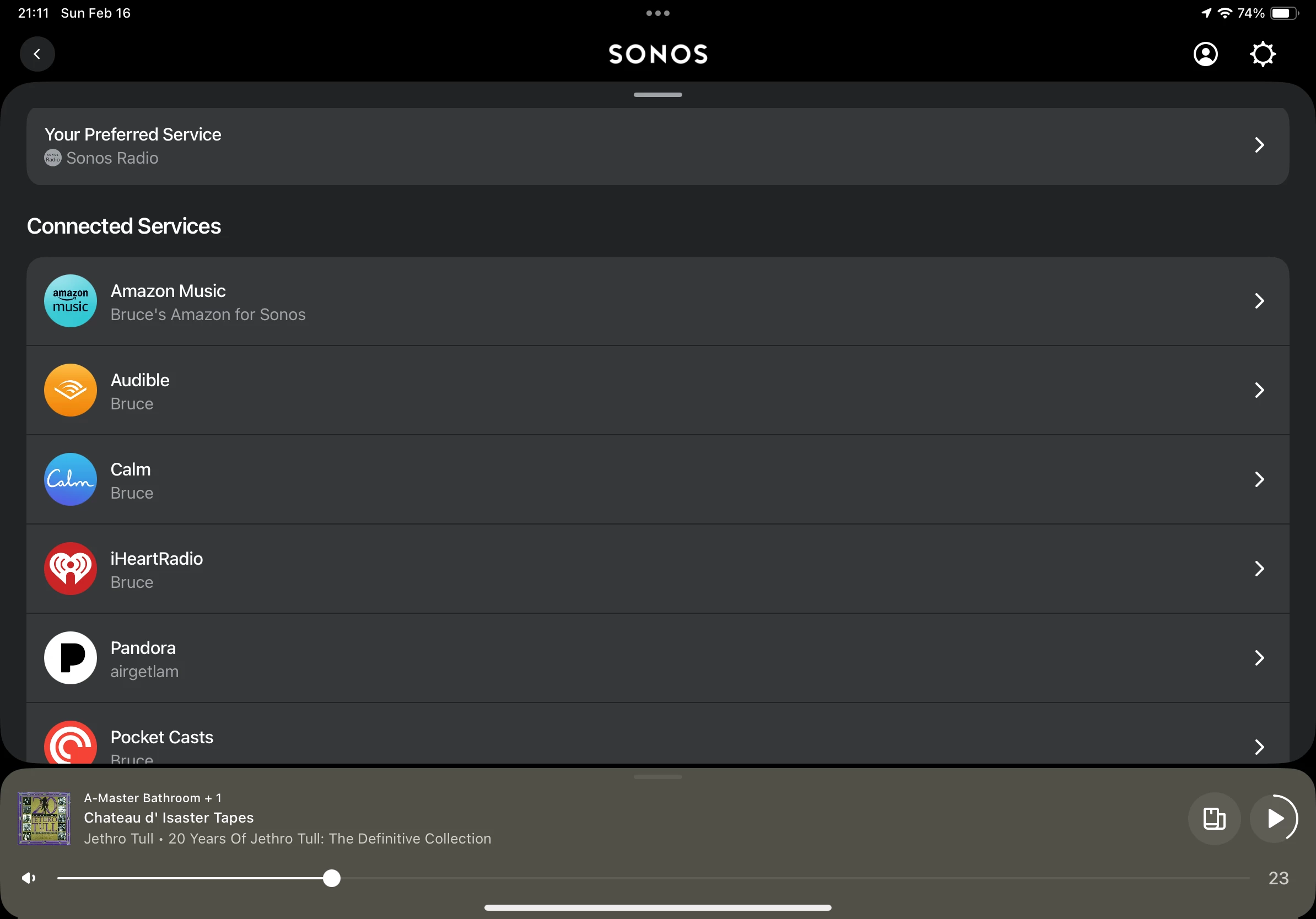Tap the Calm logo icon
Screen dimensions: 1316x919
coord(71,479)
